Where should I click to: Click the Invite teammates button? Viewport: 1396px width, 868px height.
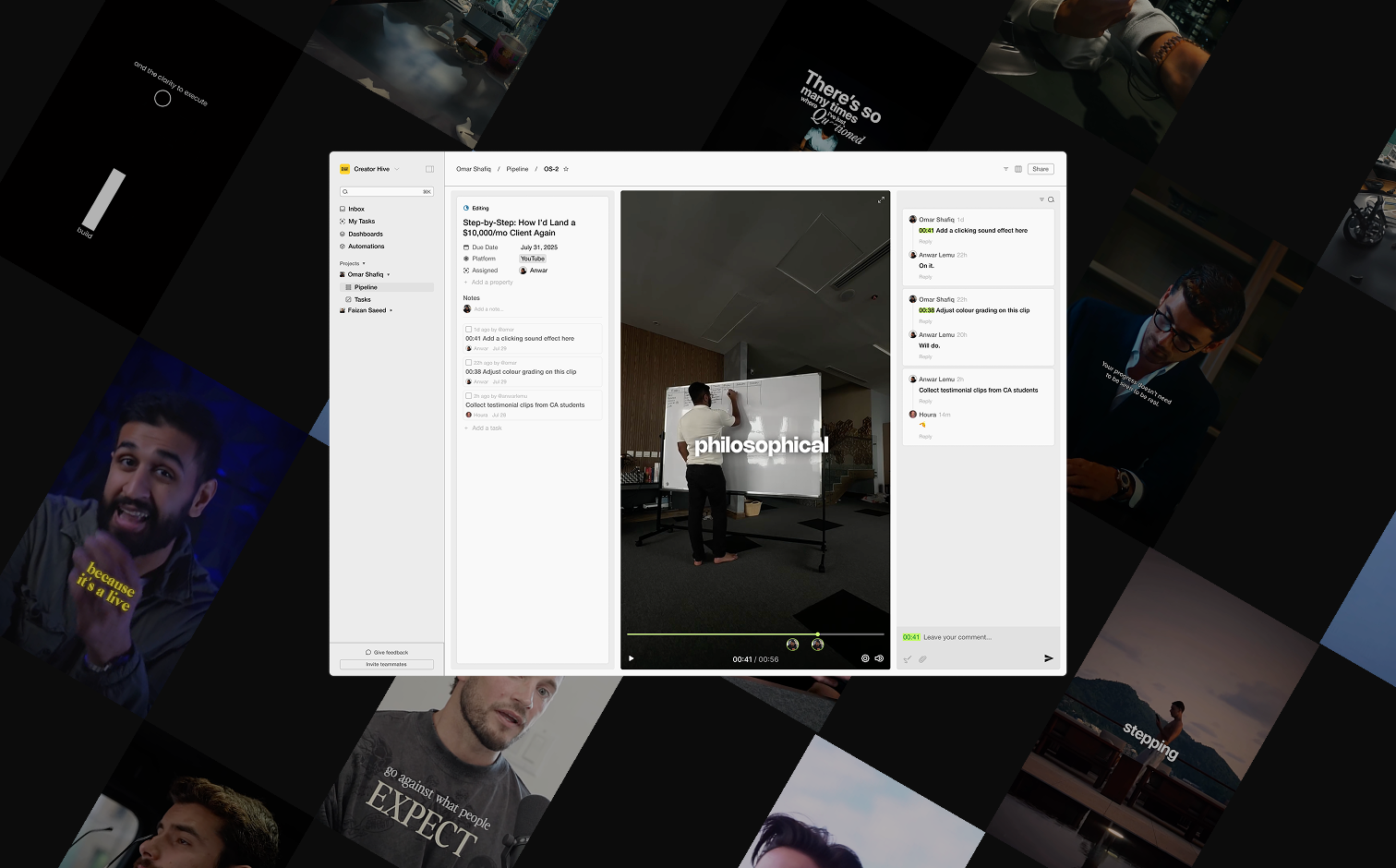point(386,664)
